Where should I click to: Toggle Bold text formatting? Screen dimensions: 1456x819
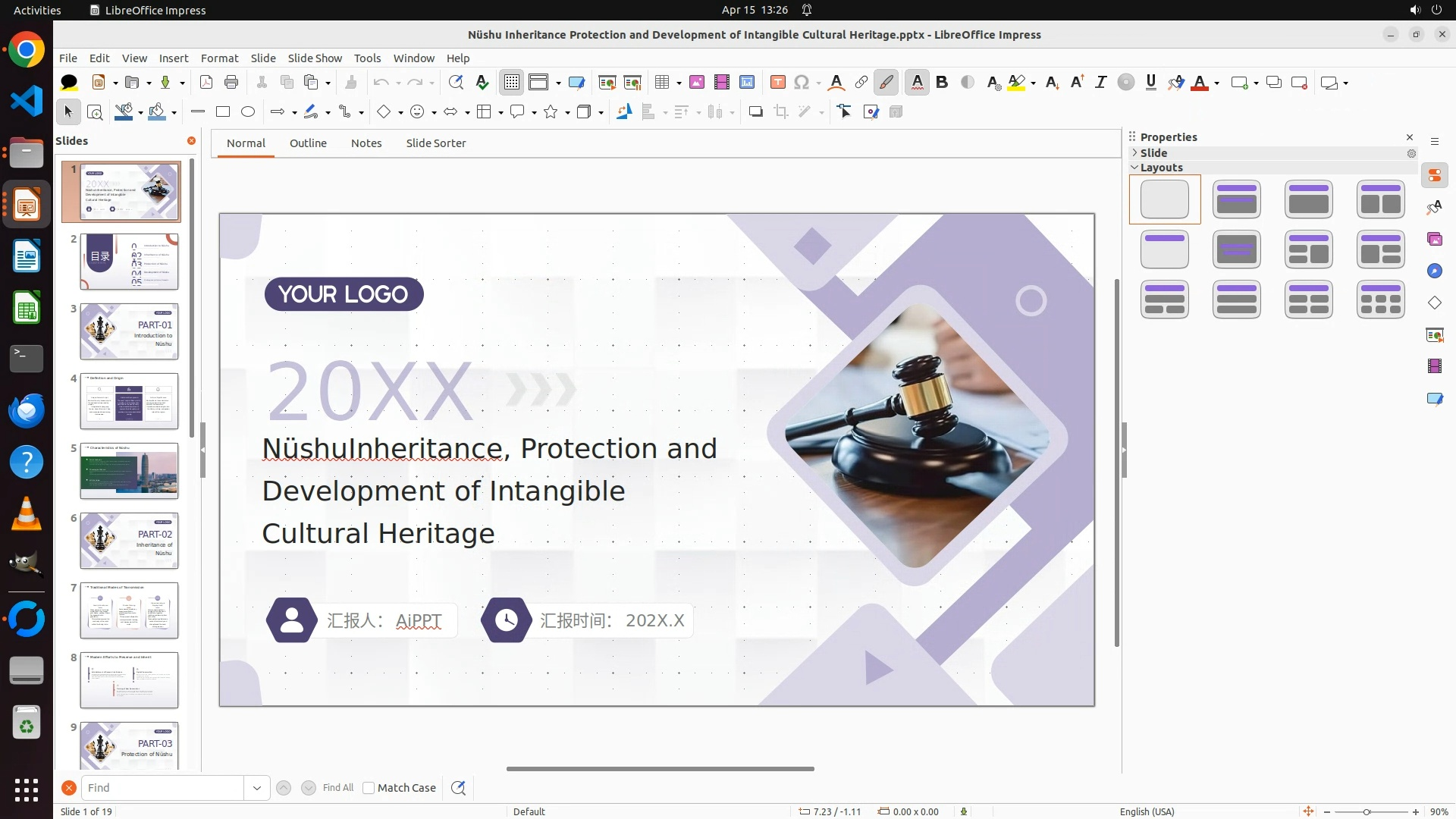(x=942, y=83)
